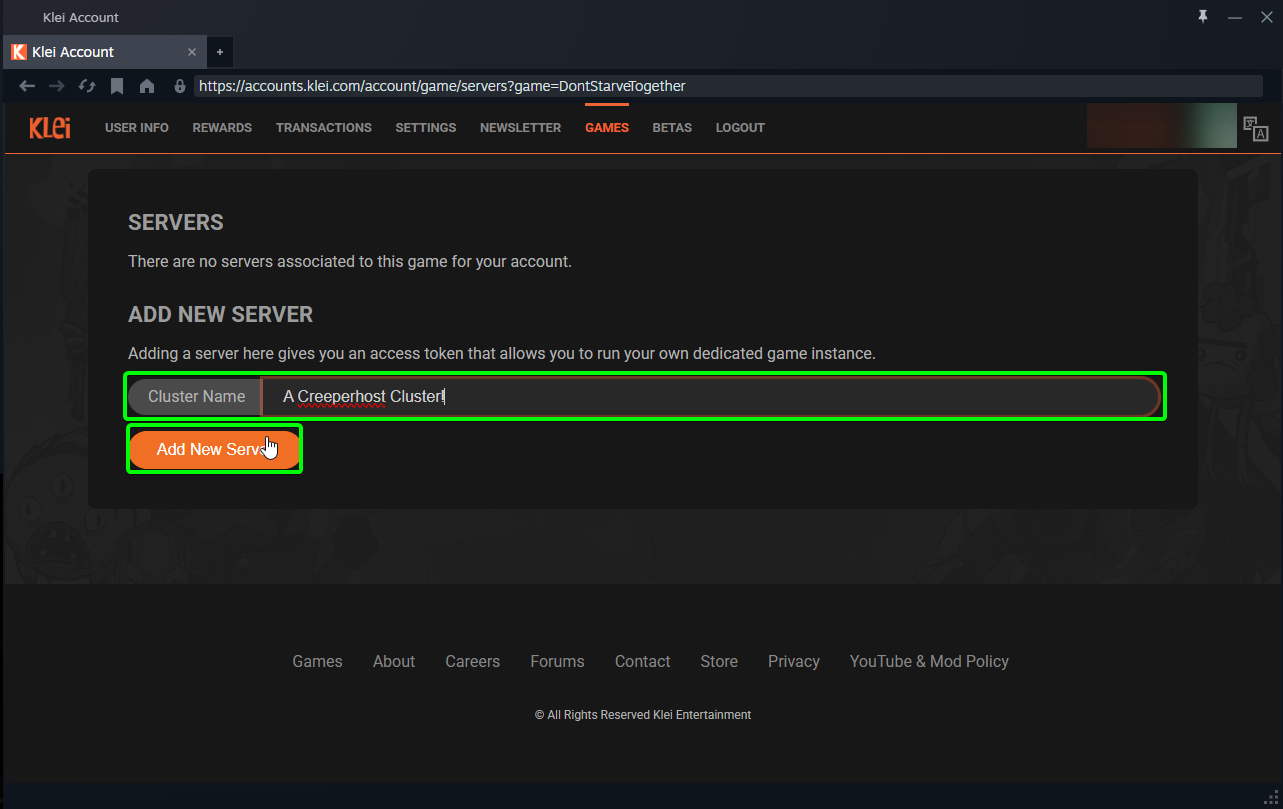This screenshot has height=809, width=1283.
Task: Close the Klei Account tab
Action: click(192, 52)
